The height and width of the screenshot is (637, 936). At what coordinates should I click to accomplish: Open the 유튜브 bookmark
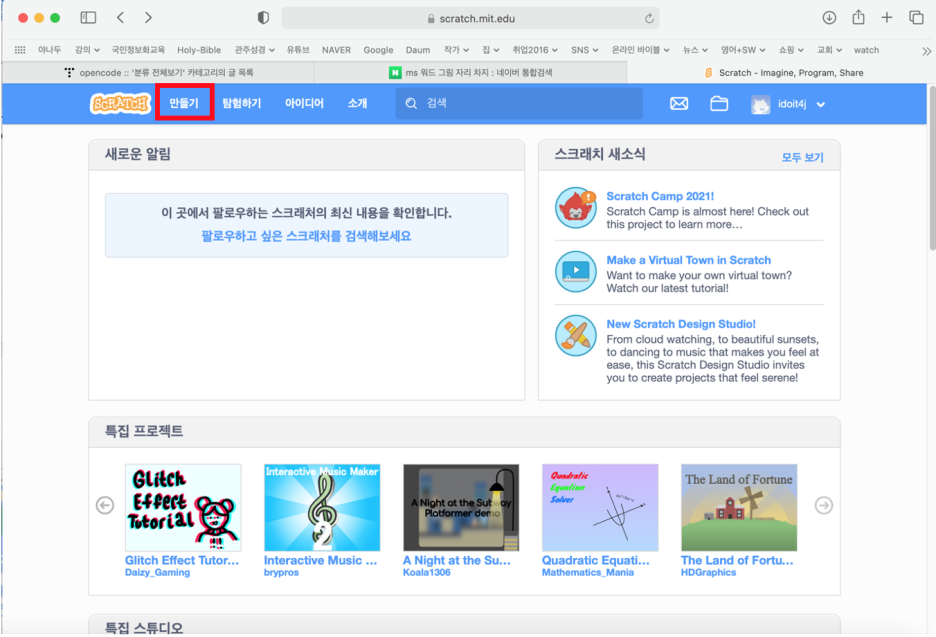tap(298, 50)
